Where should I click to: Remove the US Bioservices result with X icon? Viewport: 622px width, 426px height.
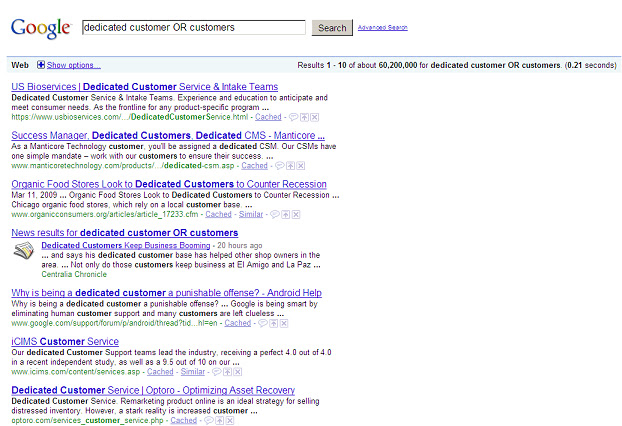click(x=315, y=117)
